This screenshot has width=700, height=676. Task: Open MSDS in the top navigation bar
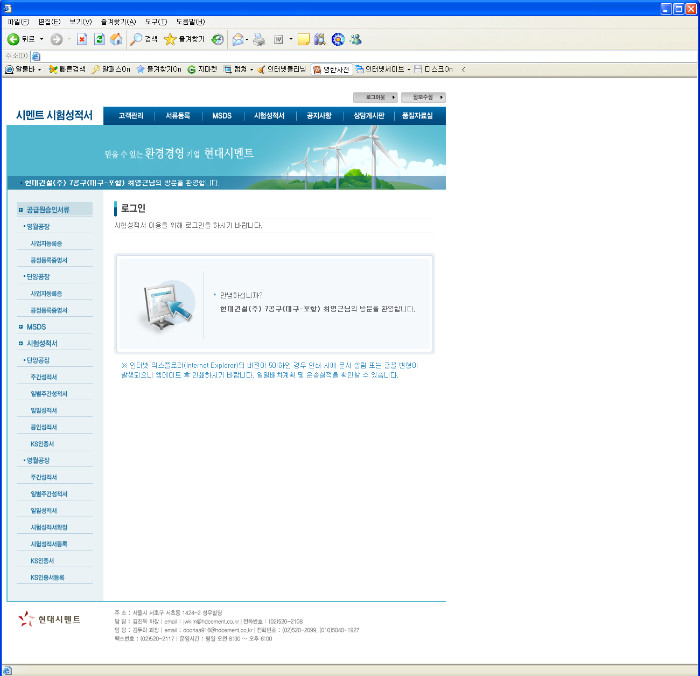222,116
